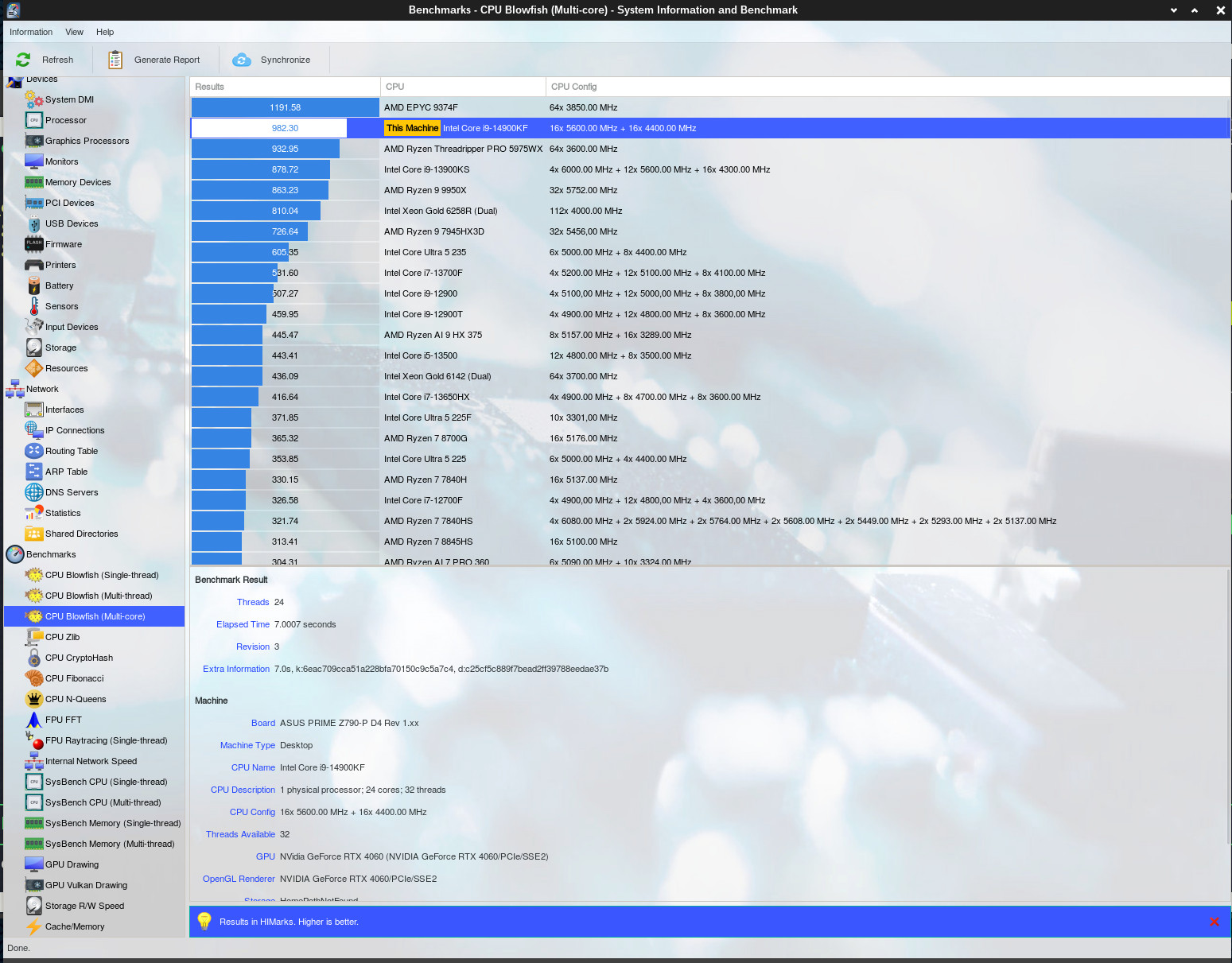Select the AMD Ryzen 7 8700G result row
The width and height of the screenshot is (1232, 963).
coord(710,438)
